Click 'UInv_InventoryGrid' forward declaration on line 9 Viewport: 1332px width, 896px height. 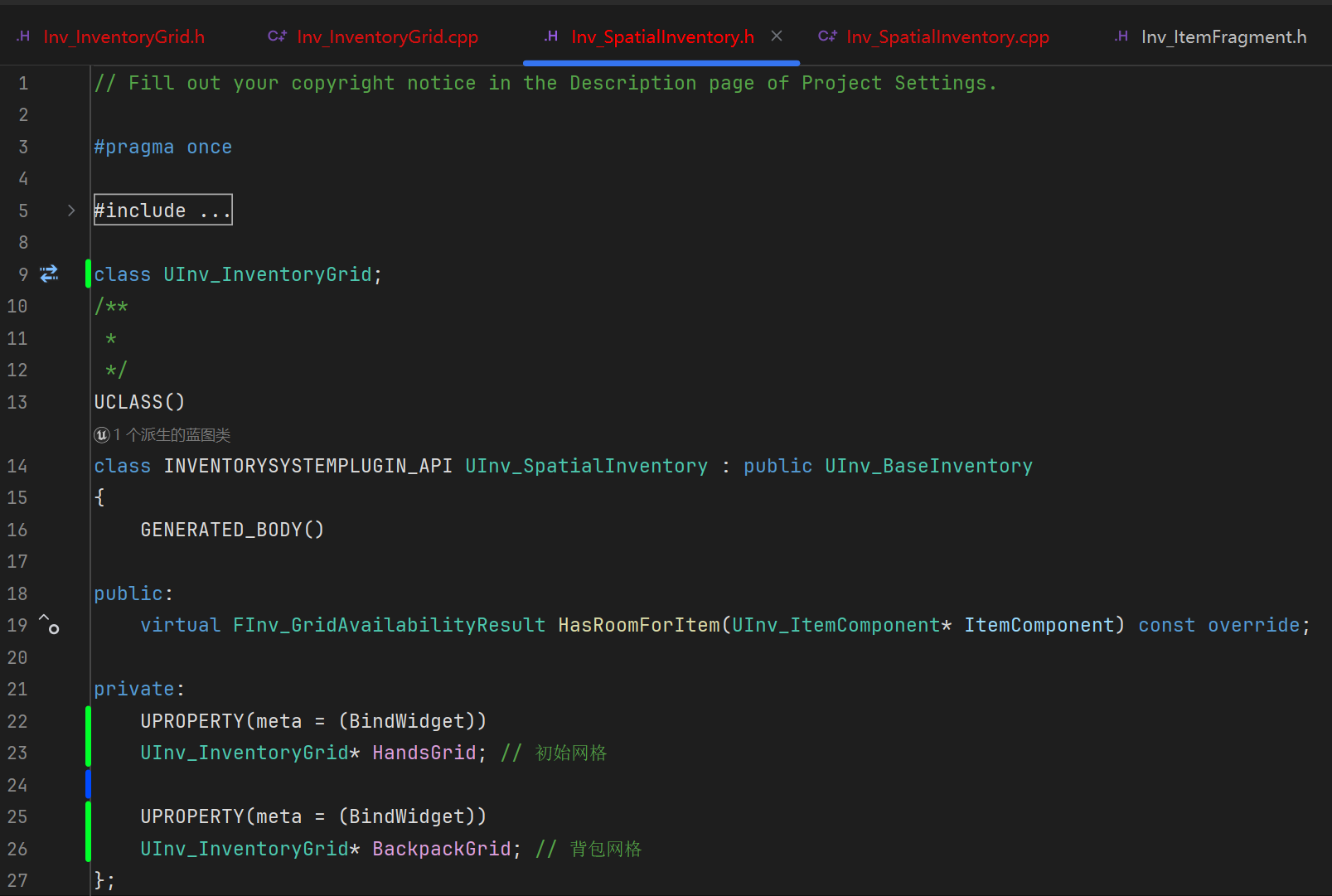(267, 274)
